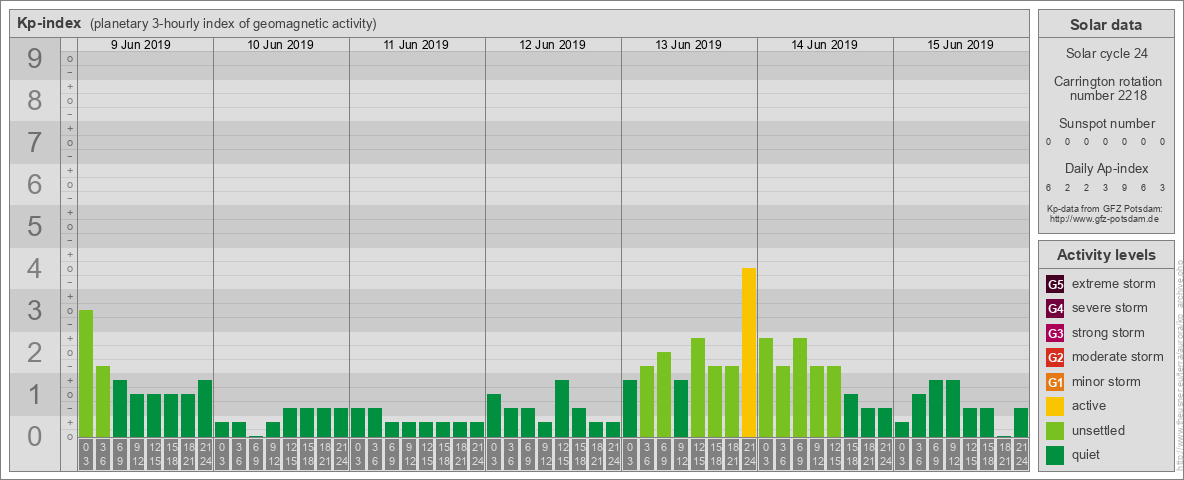Click the G1 minor storm legend icon
This screenshot has width=1184, height=480.
tap(1055, 382)
